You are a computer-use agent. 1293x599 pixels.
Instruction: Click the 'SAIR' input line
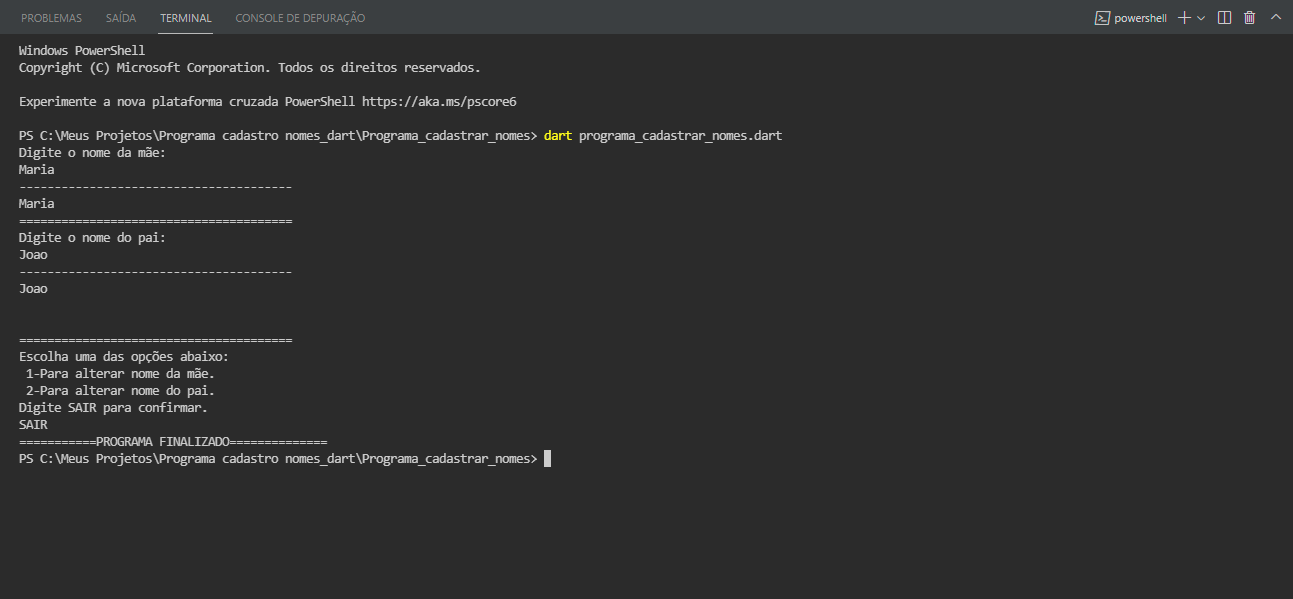(x=33, y=425)
